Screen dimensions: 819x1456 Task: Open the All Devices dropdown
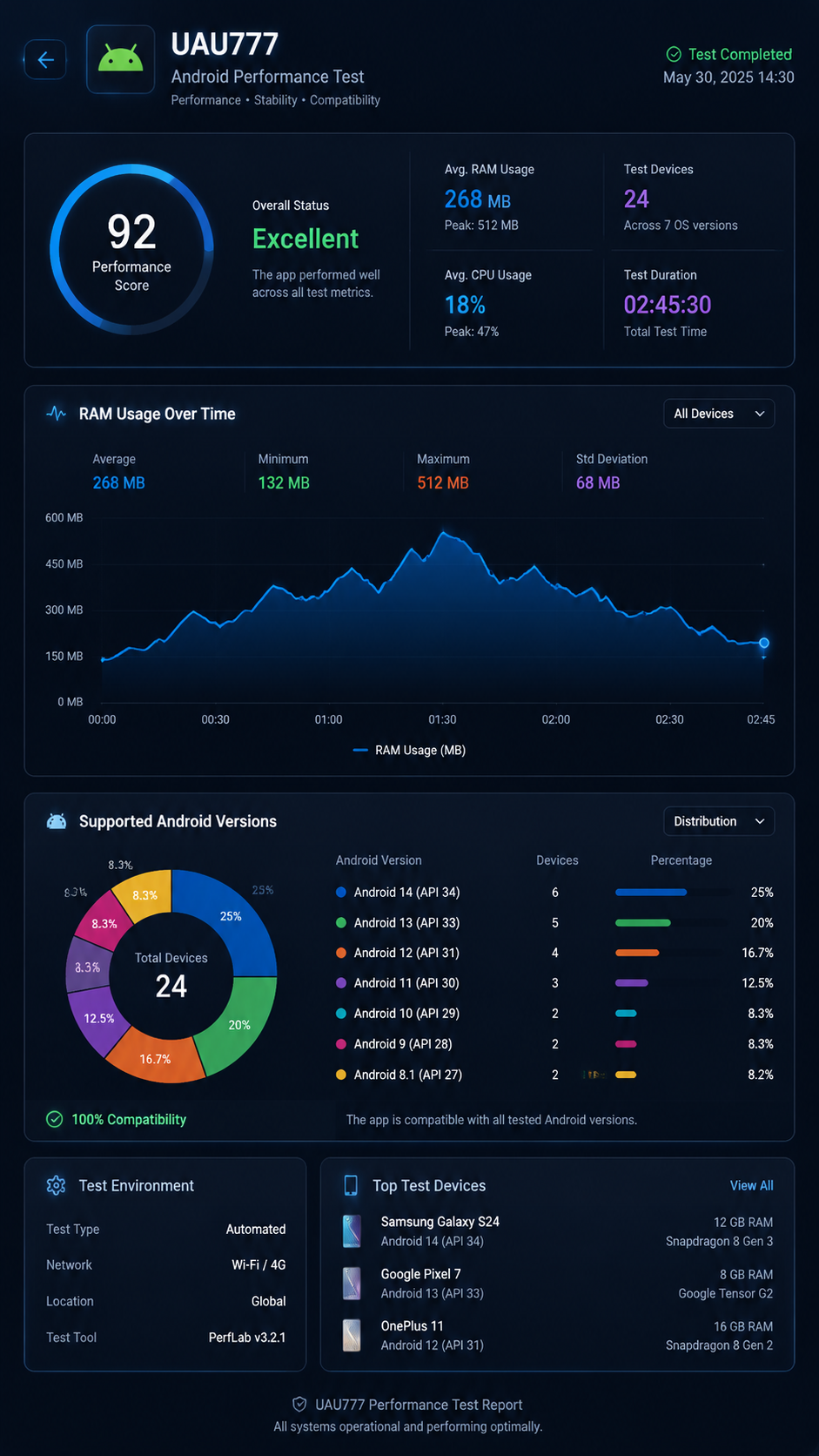pyautogui.click(x=719, y=414)
